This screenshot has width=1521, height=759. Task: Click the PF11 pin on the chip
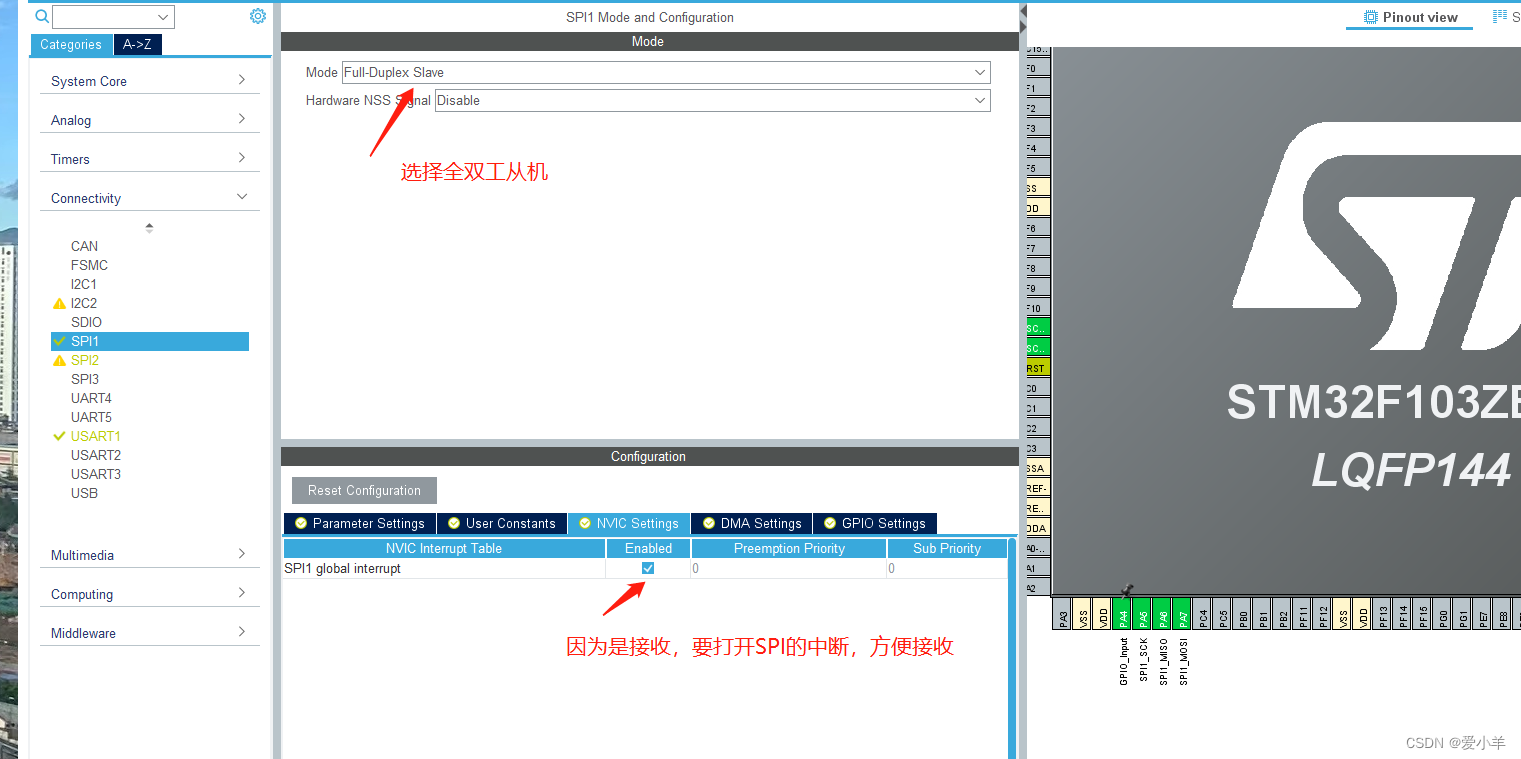[1303, 614]
